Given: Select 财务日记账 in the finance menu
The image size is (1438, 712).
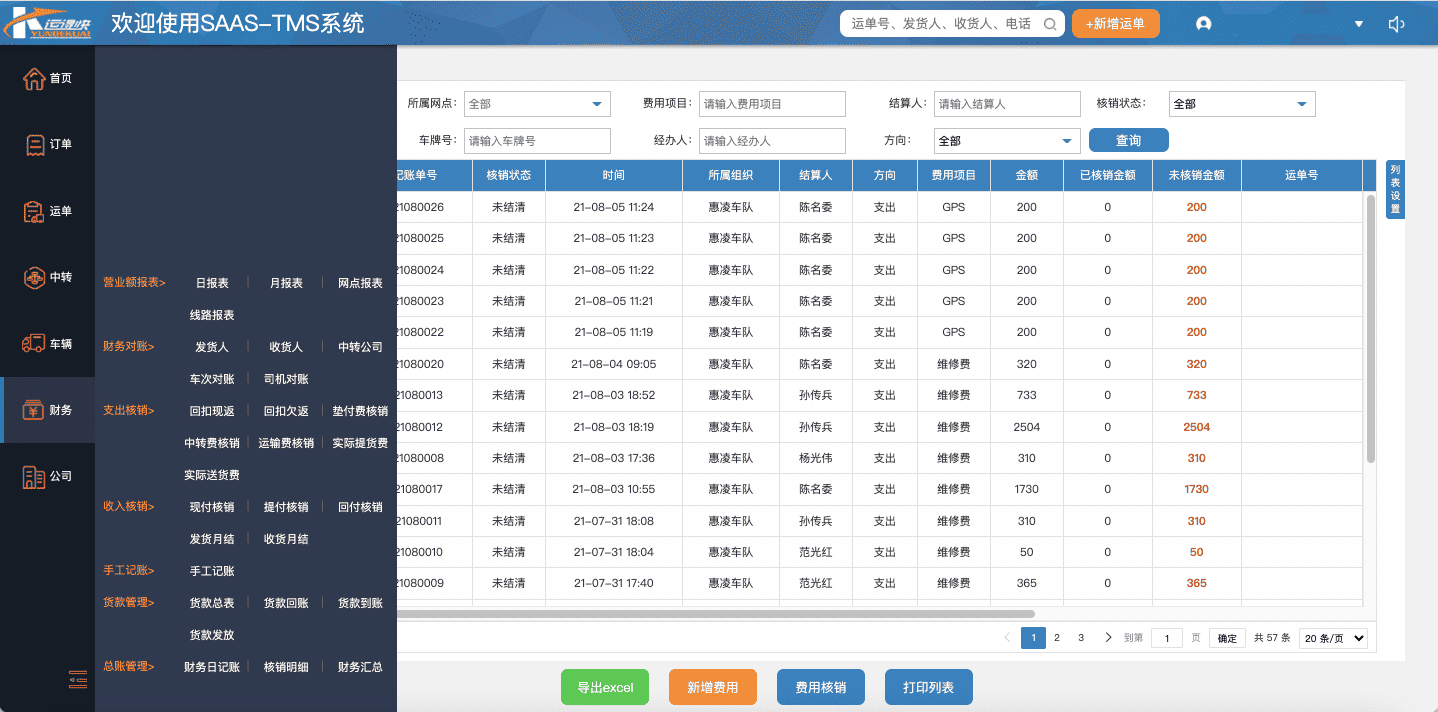Looking at the screenshot, I should pyautogui.click(x=212, y=667).
